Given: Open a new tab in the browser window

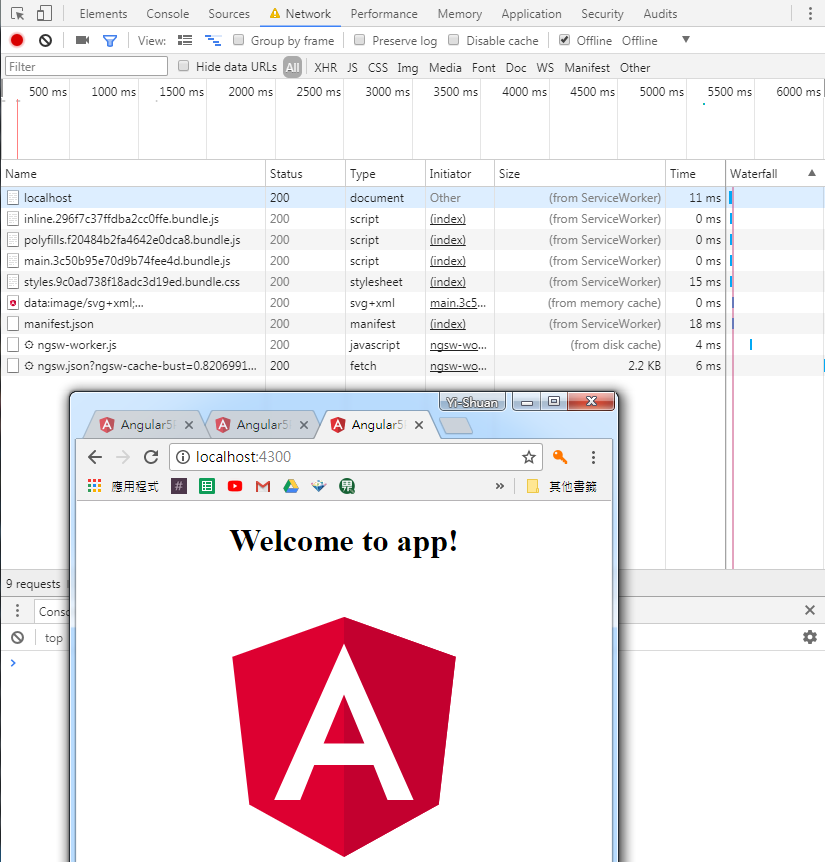Looking at the screenshot, I should coord(456,426).
